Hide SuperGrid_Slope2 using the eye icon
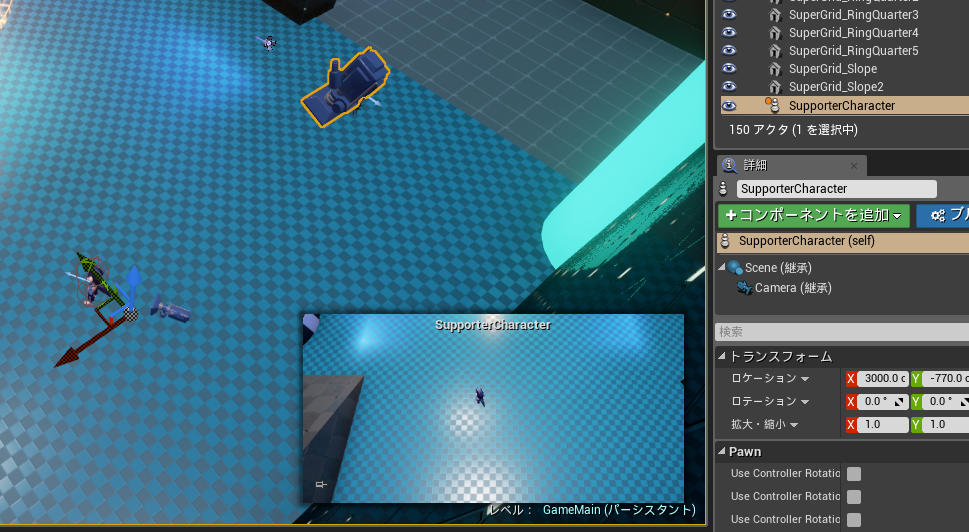 click(x=729, y=86)
